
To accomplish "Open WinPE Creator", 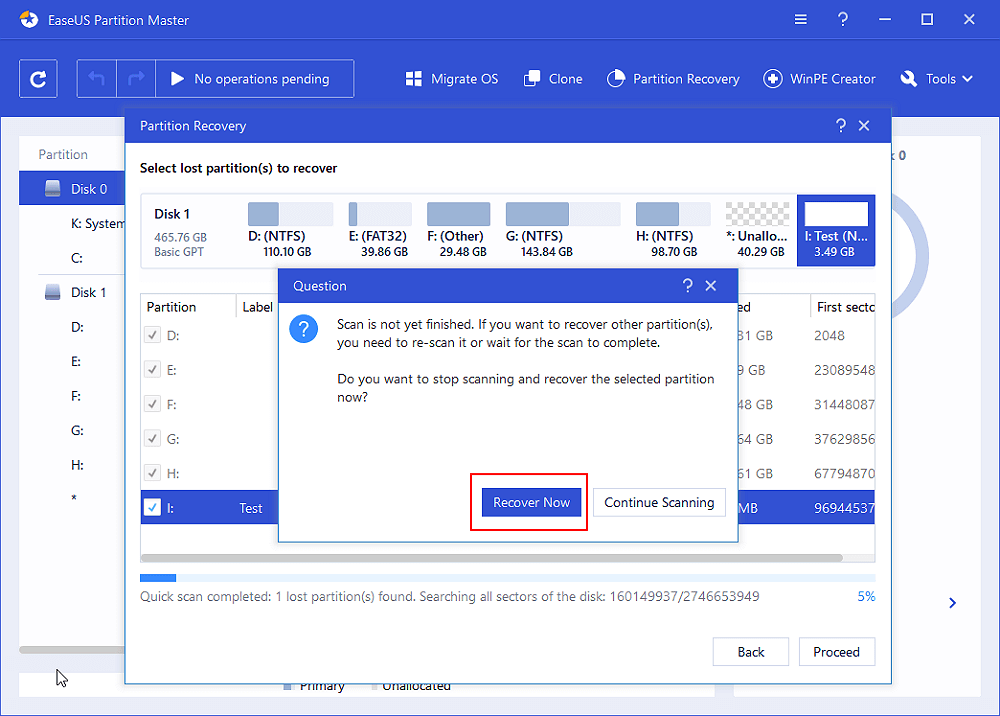I will coord(819,78).
